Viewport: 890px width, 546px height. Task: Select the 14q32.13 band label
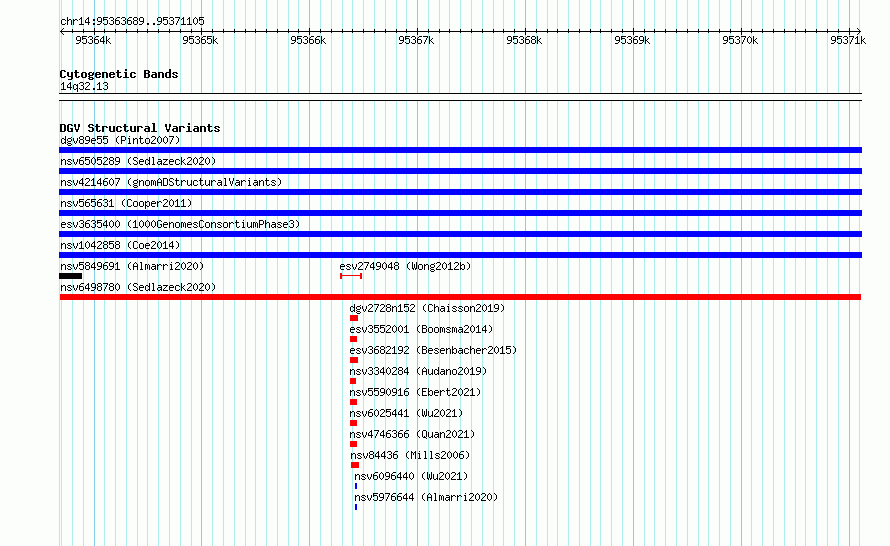click(84, 86)
